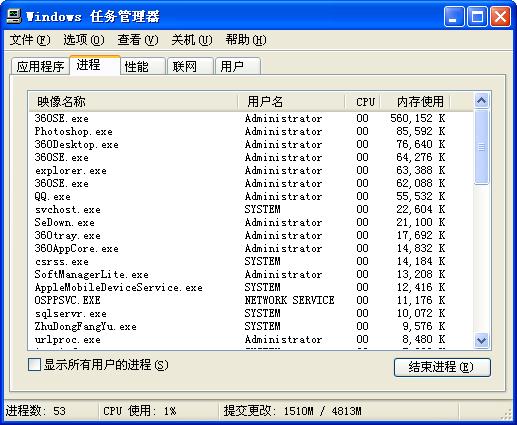Click the 9,576 K memory value
The image size is (517, 425).
[424, 326]
